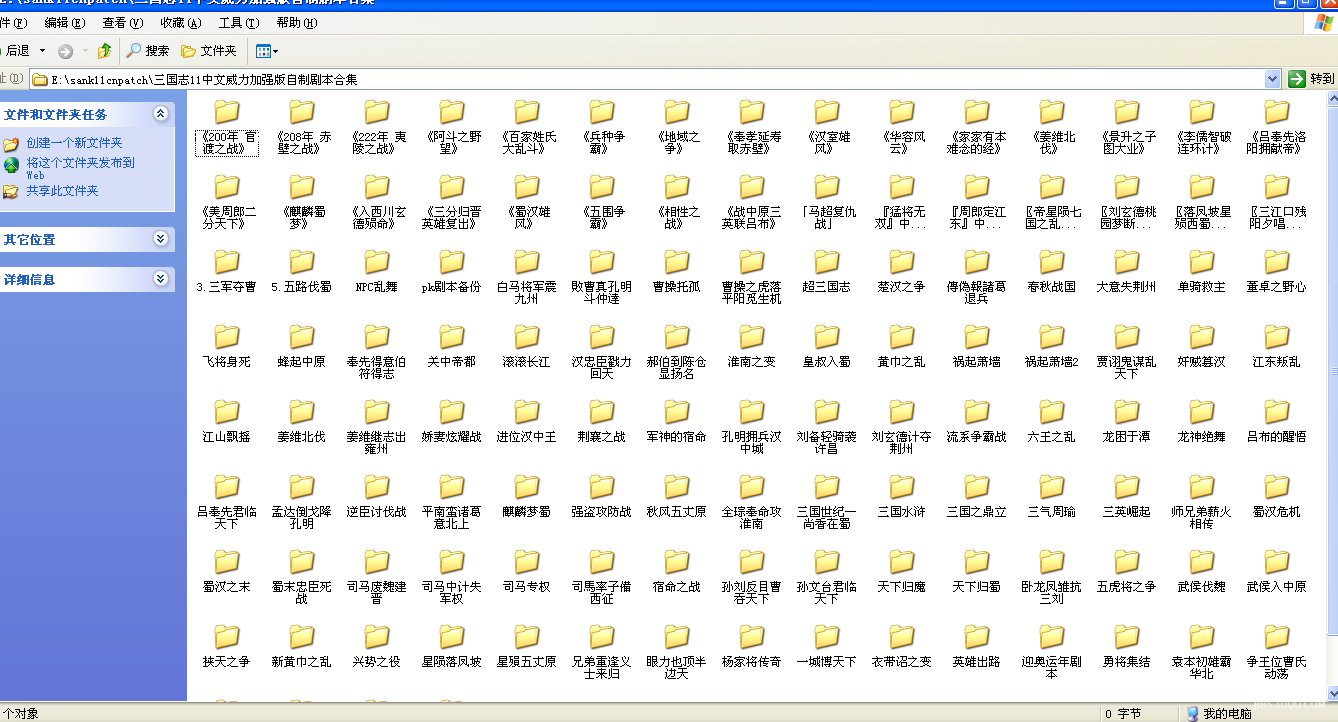Open the 编辑(E) menu

click(x=64, y=23)
